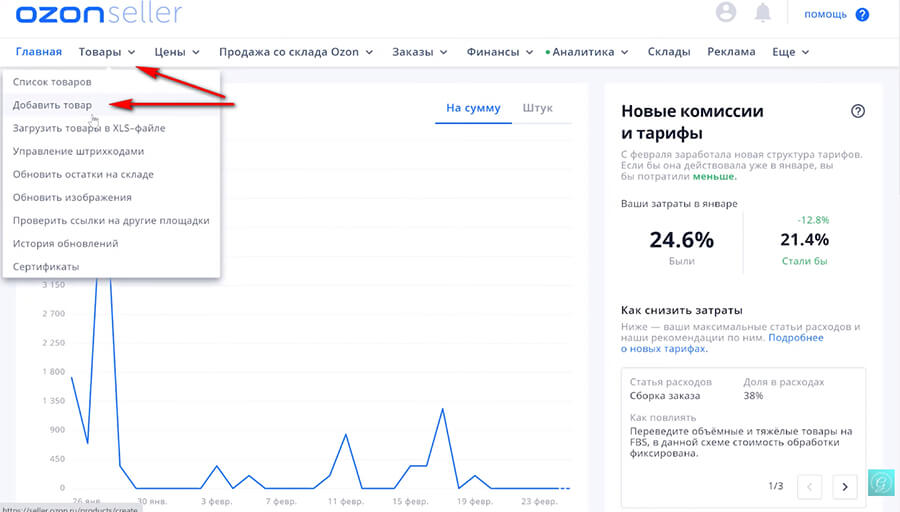This screenshot has height=512, width=900.
Task: Open the Финансы dropdown in navigation
Action: pos(500,52)
